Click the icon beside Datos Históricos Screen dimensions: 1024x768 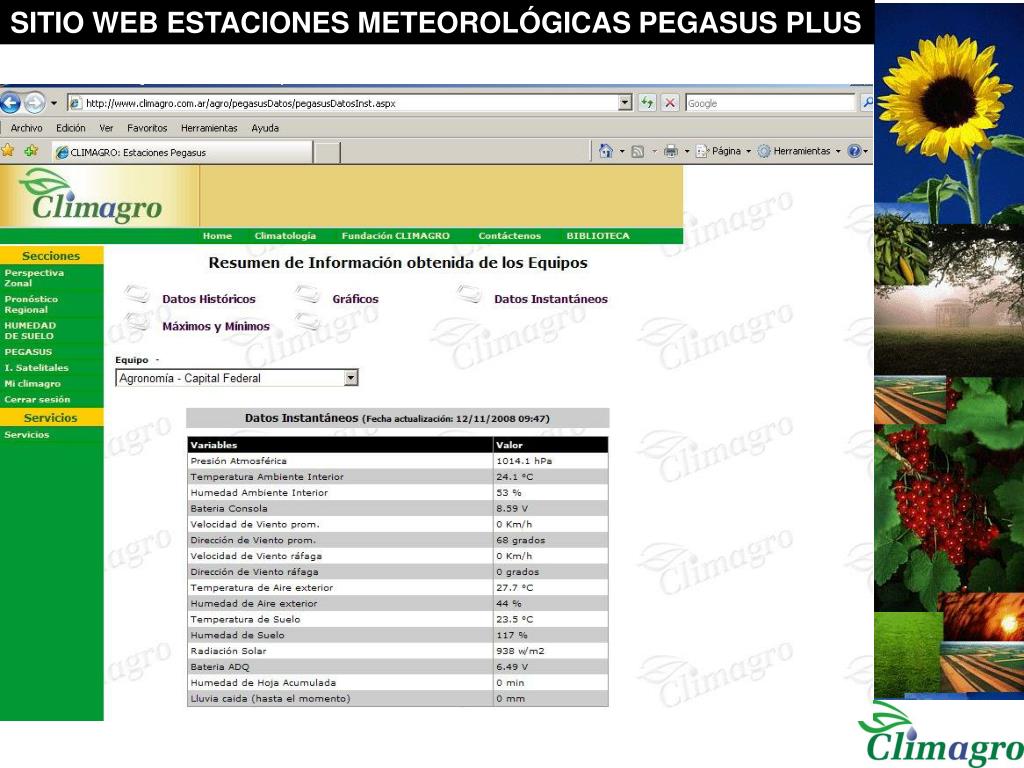137,294
